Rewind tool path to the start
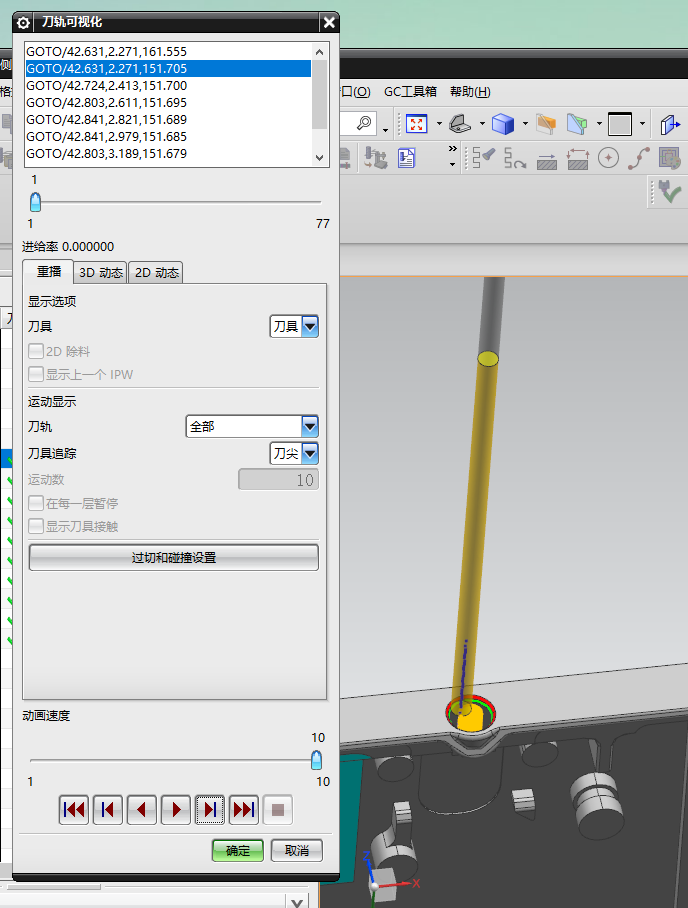This screenshot has width=688, height=908. pyautogui.click(x=74, y=810)
